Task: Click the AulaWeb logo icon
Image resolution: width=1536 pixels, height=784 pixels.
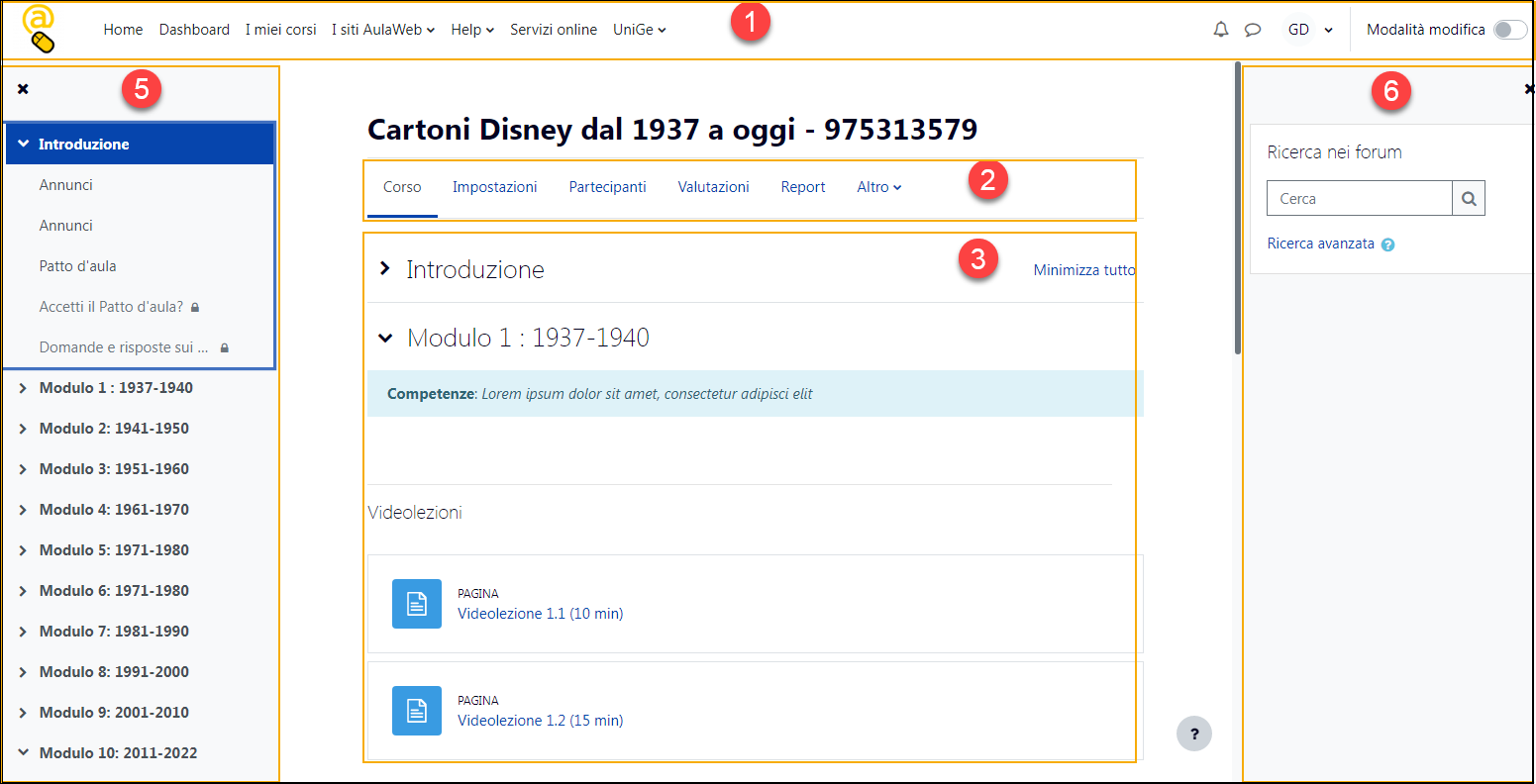Action: pos(39,29)
